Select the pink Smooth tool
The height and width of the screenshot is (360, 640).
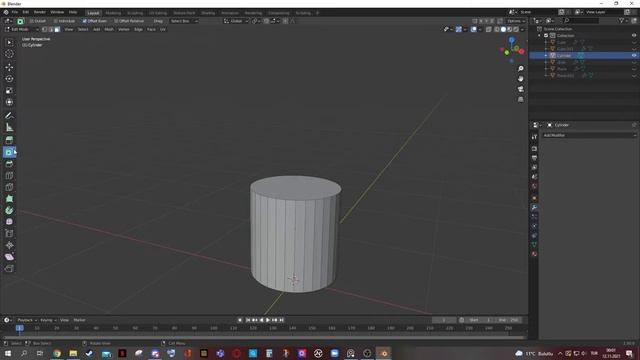[x=9, y=222]
